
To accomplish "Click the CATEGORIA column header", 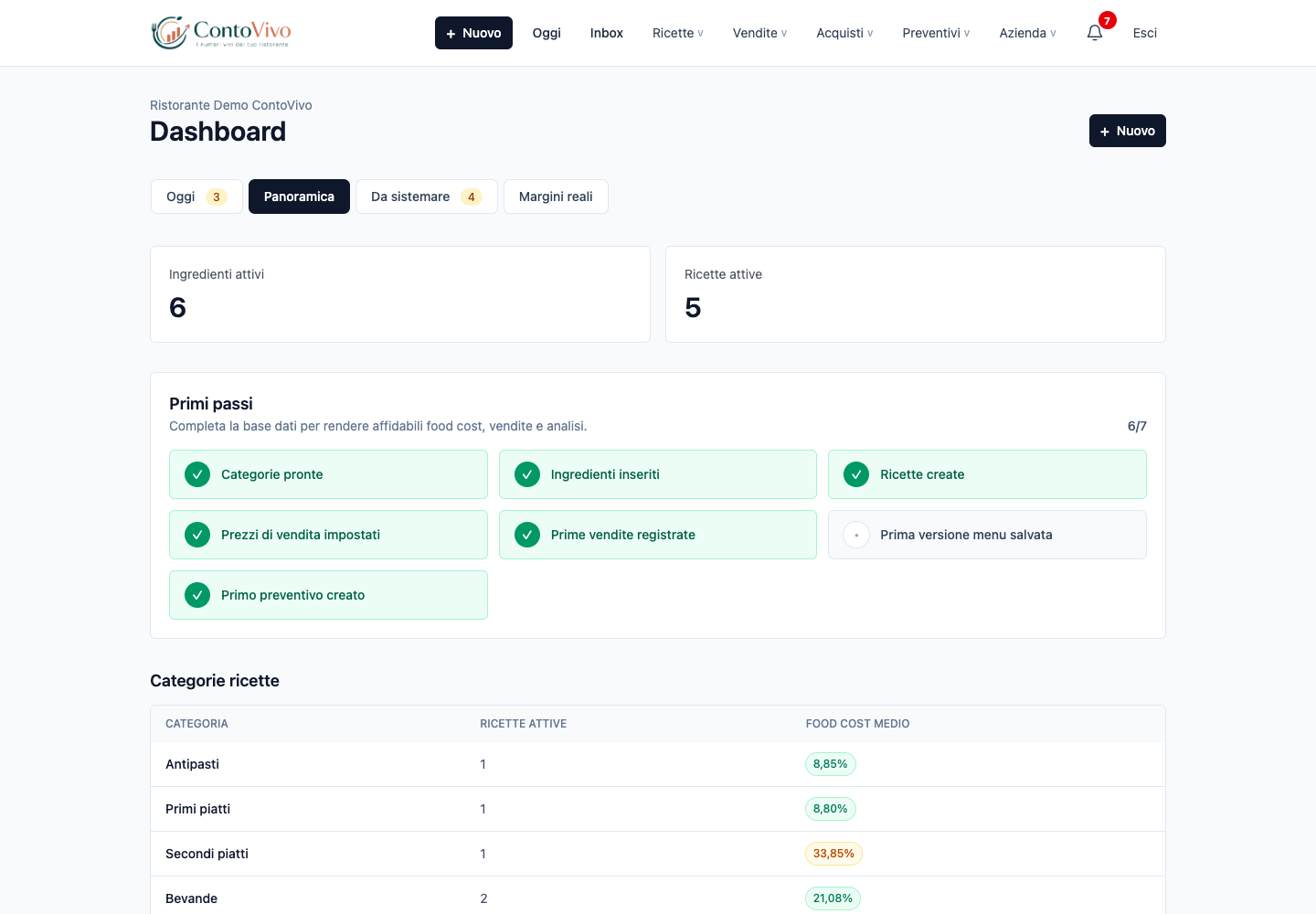I will [x=196, y=724].
